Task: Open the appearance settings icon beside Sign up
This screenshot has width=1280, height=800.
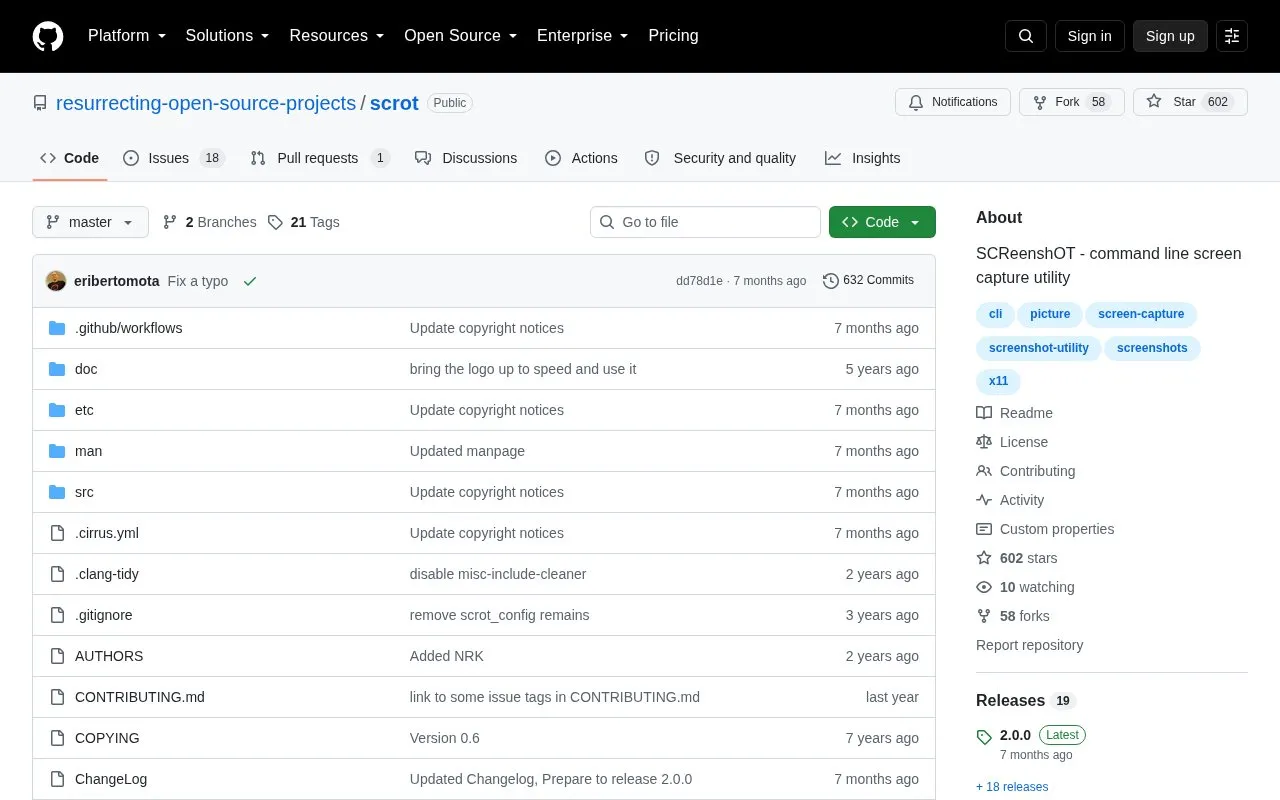Action: click(1232, 36)
